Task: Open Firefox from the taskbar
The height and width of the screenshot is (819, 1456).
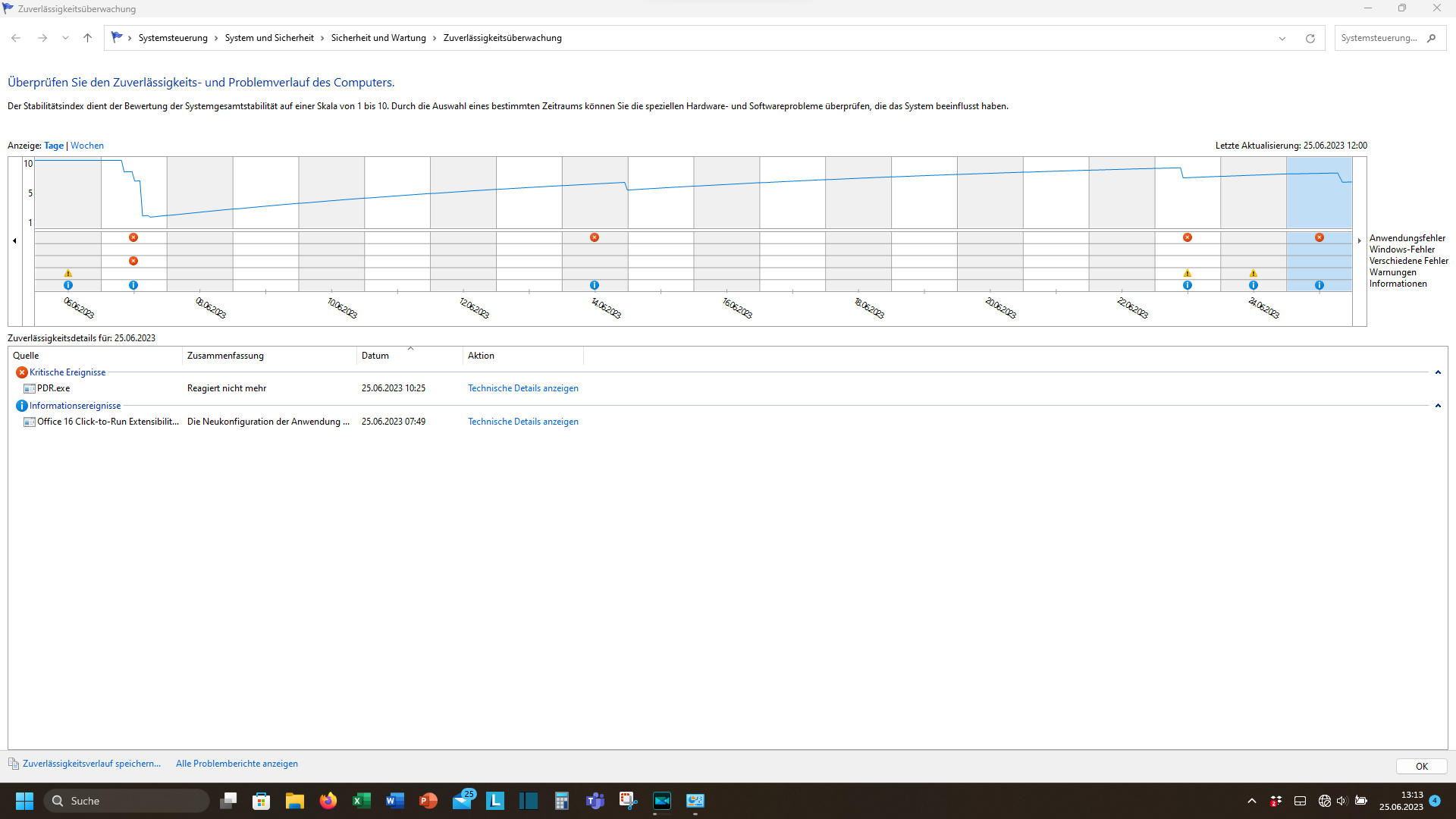Action: pyautogui.click(x=328, y=801)
